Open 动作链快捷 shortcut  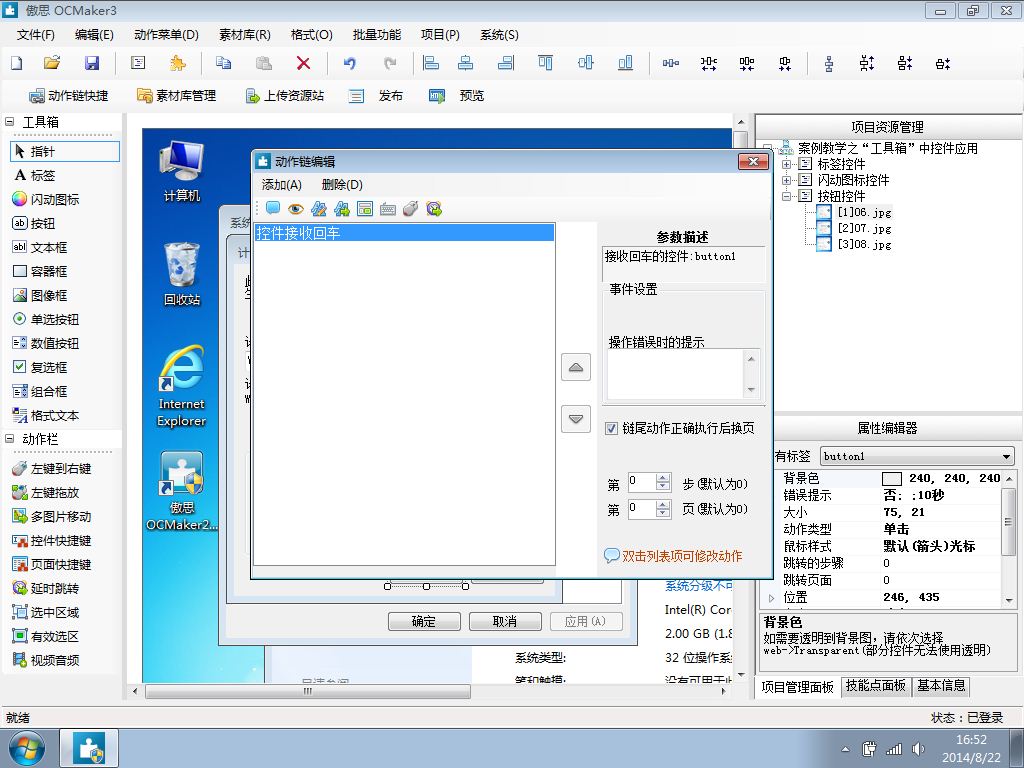tap(69, 96)
